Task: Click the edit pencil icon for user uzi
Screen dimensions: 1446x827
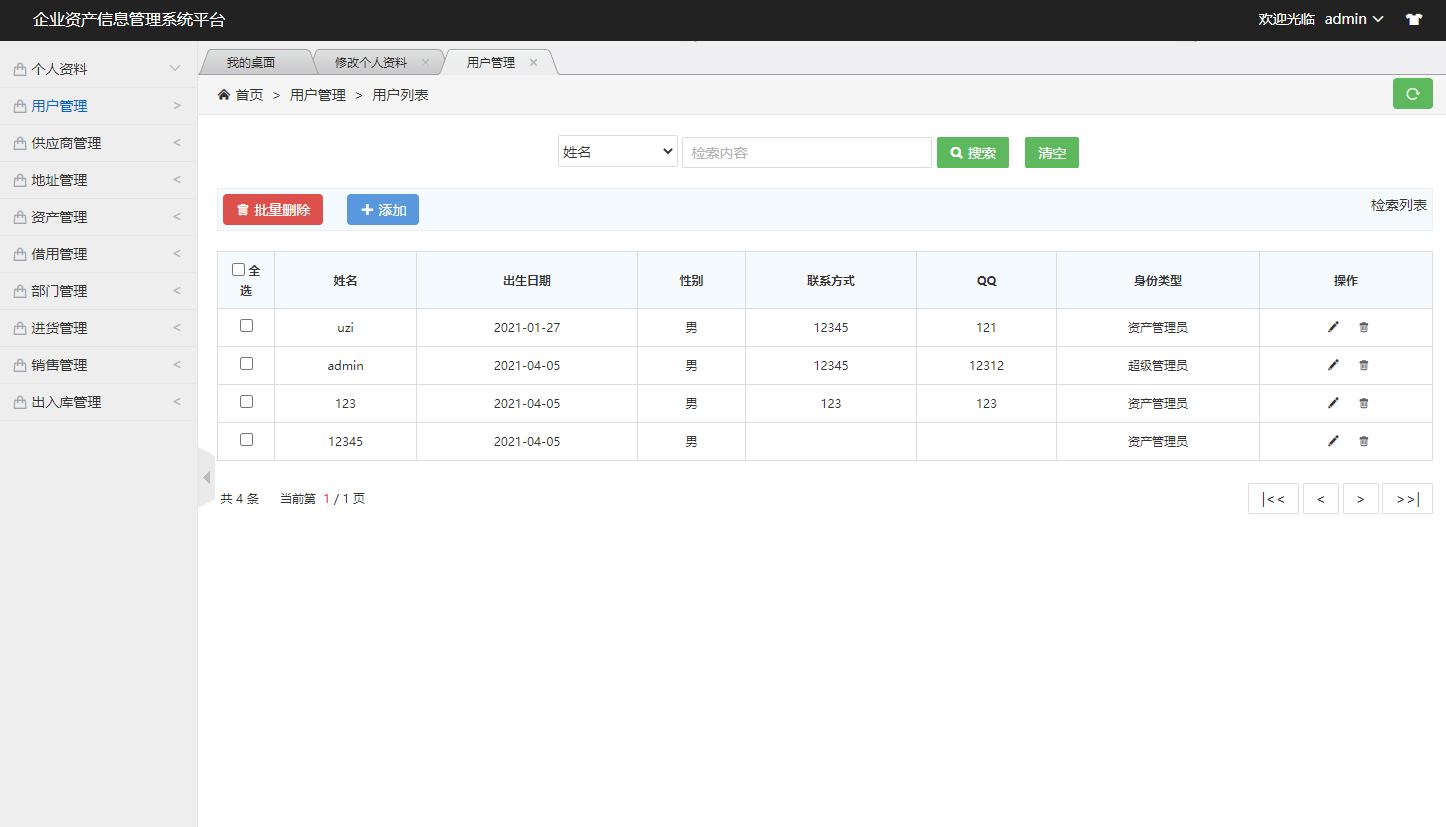Action: 1332,326
